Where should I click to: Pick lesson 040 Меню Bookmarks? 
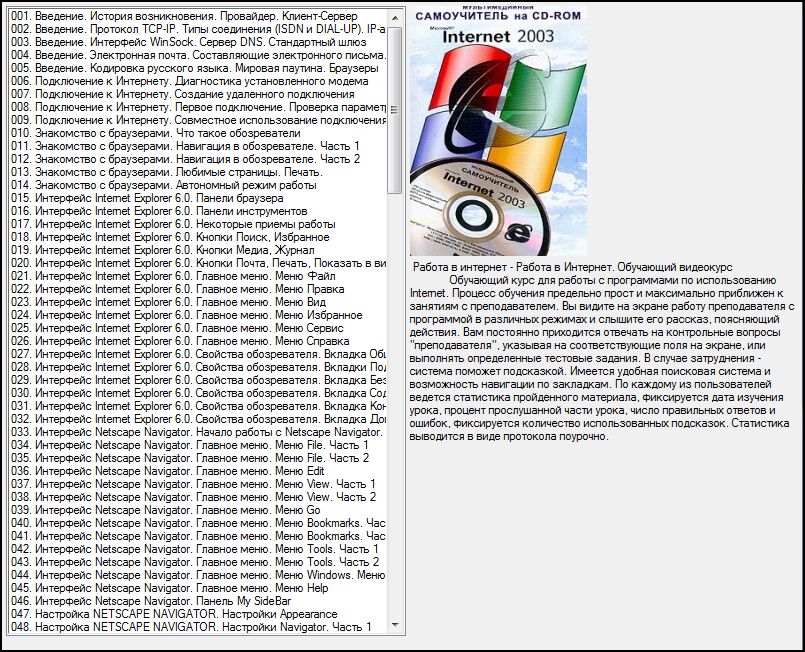click(x=198, y=523)
